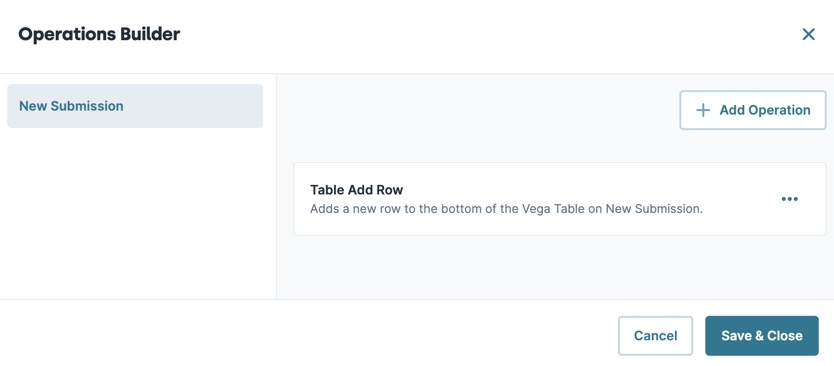Expand the three-dot ellipsis menu on the operation

tap(789, 199)
